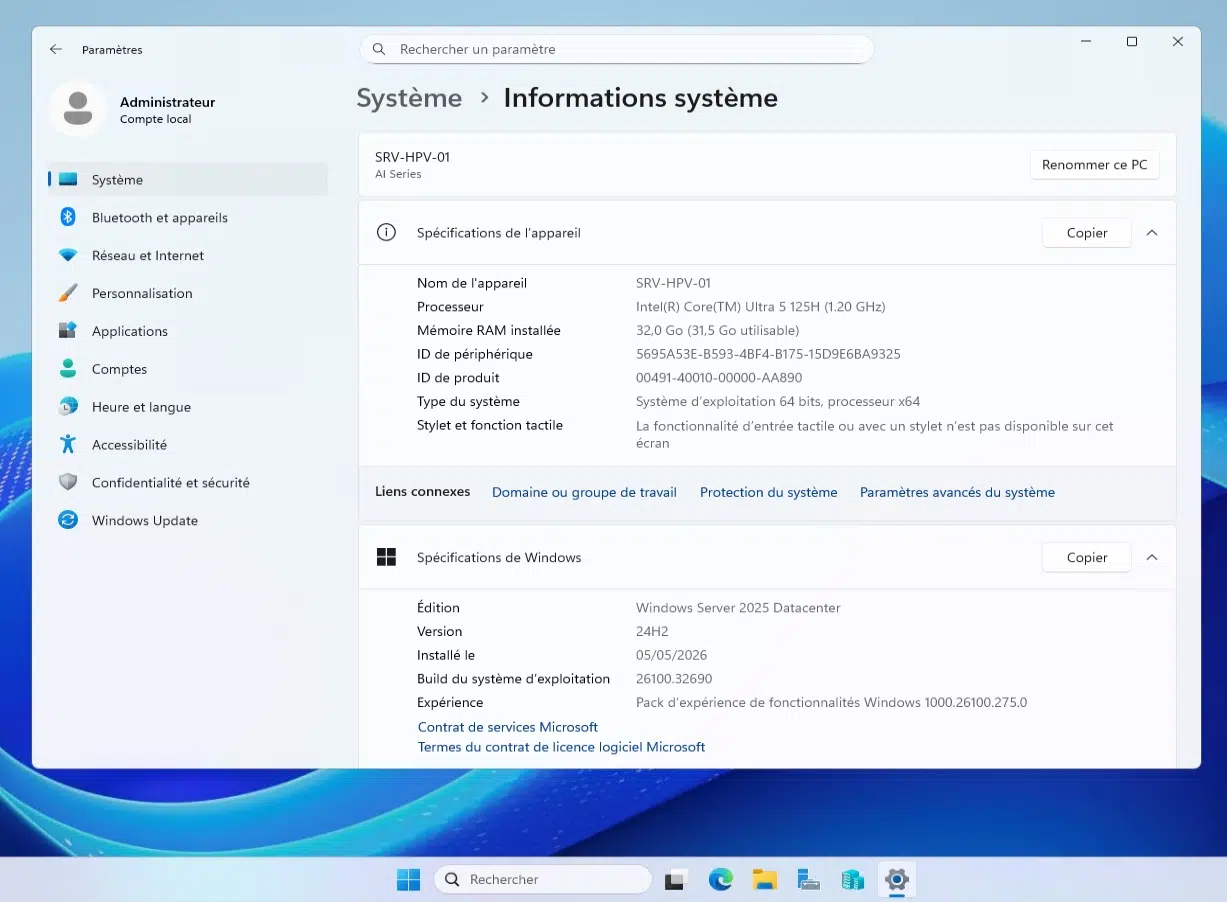Launch Microsoft Edge from the taskbar

click(720, 879)
